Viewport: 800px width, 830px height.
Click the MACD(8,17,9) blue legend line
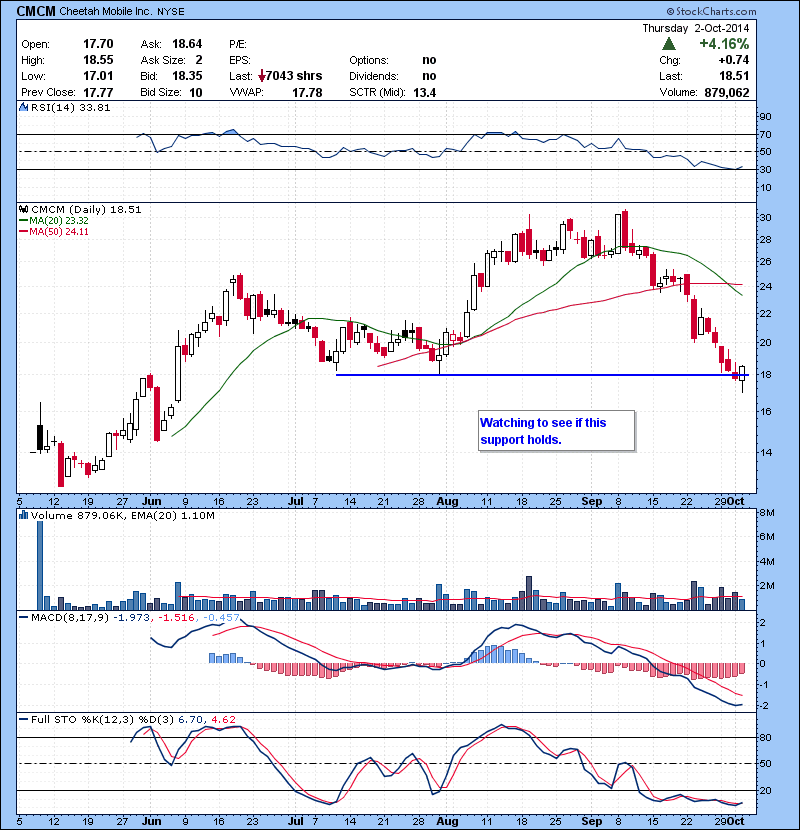click(24, 617)
